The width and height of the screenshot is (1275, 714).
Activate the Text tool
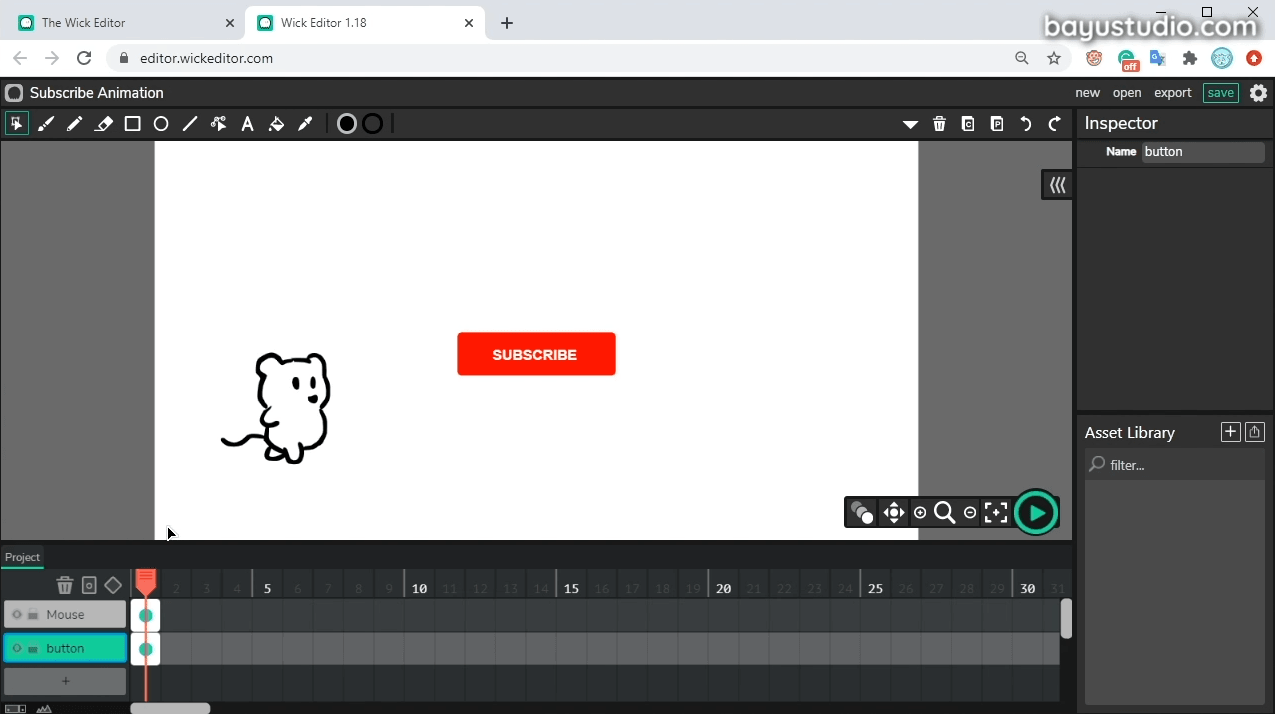pyautogui.click(x=247, y=124)
